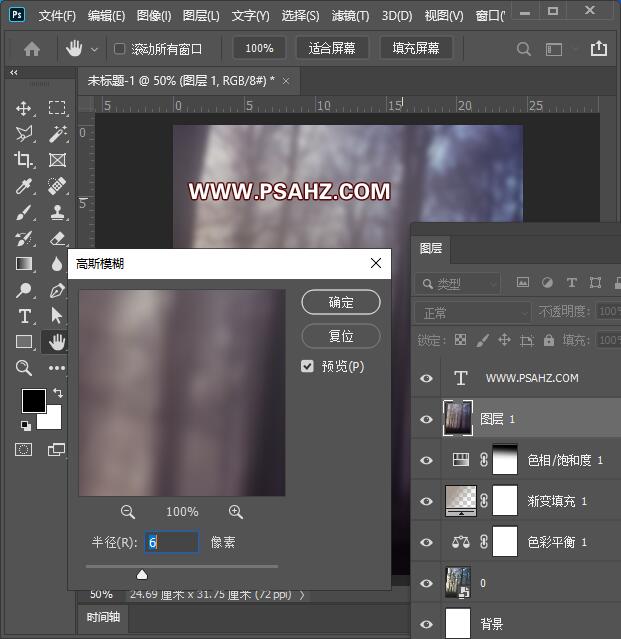This screenshot has height=639, width=621.
Task: Select the Eyedropper tool
Action: point(24,186)
